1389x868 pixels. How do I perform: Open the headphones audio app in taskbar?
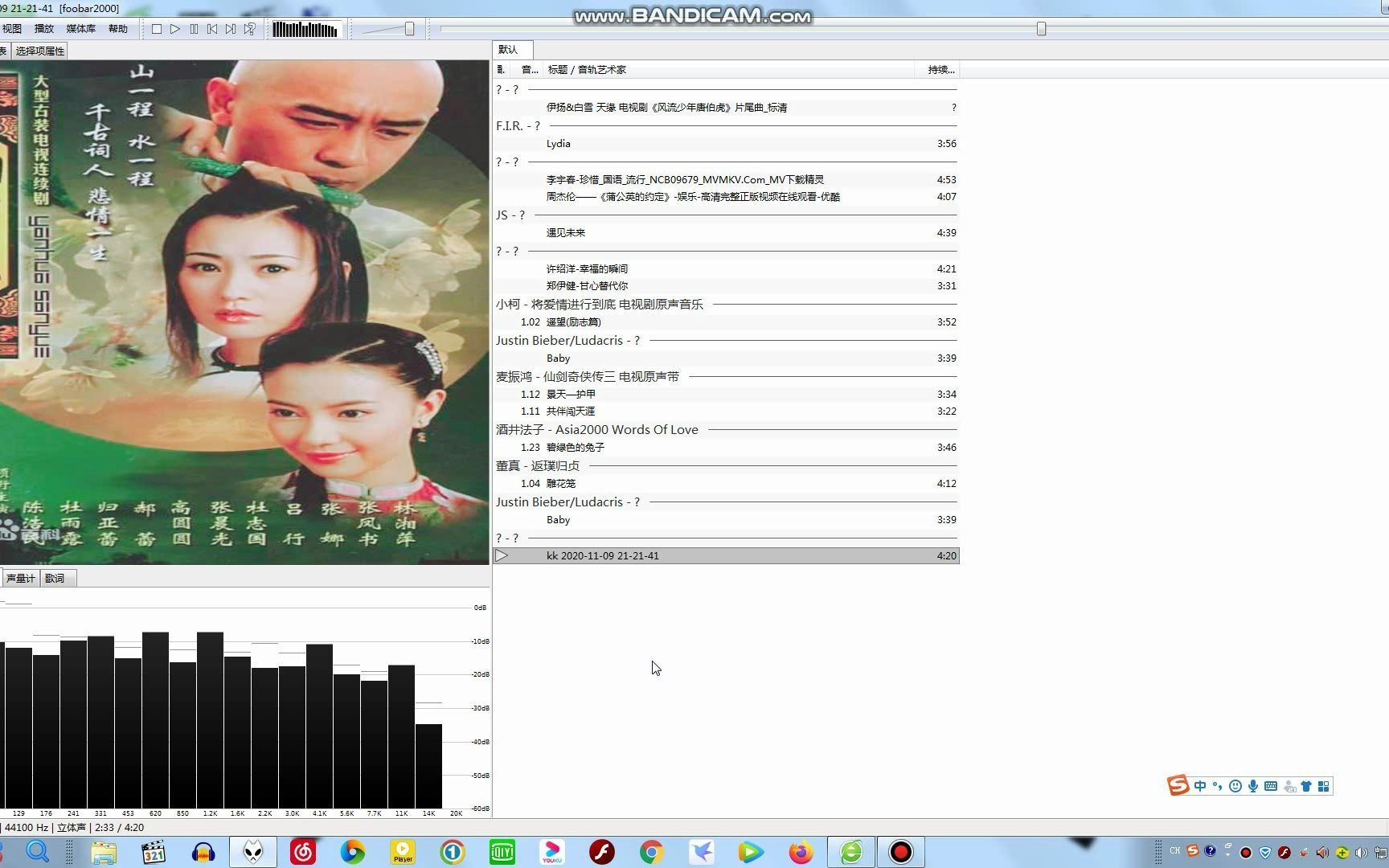pyautogui.click(x=203, y=852)
